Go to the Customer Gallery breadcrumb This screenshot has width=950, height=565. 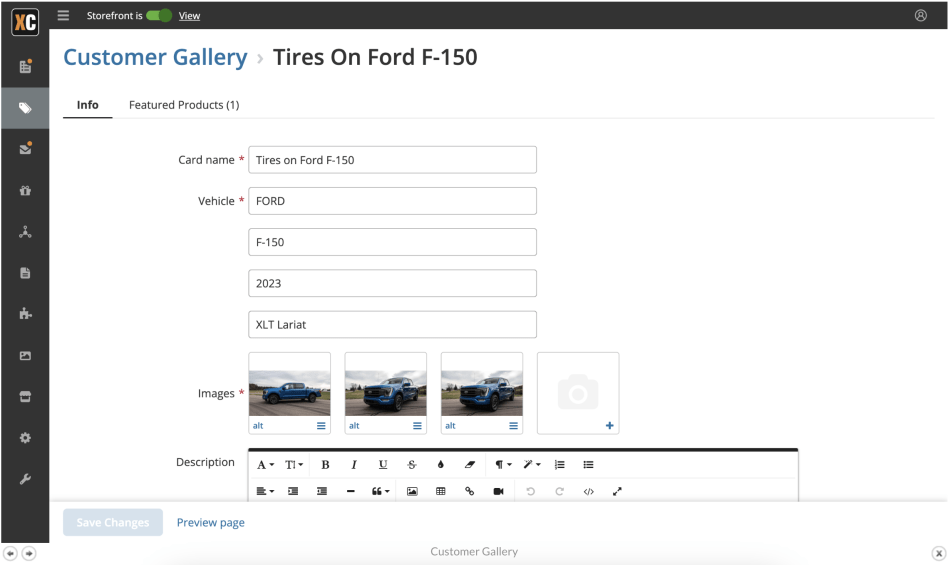[x=155, y=58]
